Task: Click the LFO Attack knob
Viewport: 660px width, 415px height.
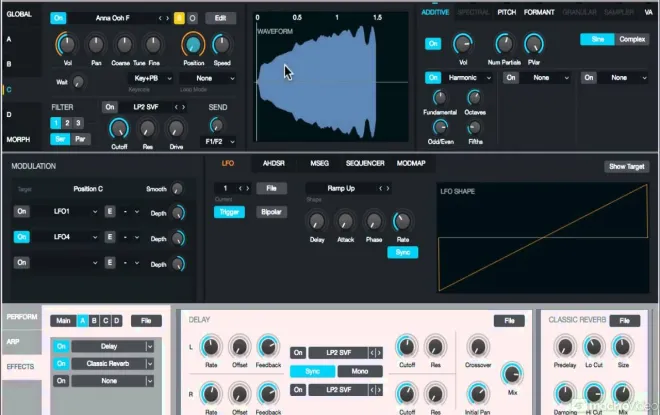Action: point(345,221)
